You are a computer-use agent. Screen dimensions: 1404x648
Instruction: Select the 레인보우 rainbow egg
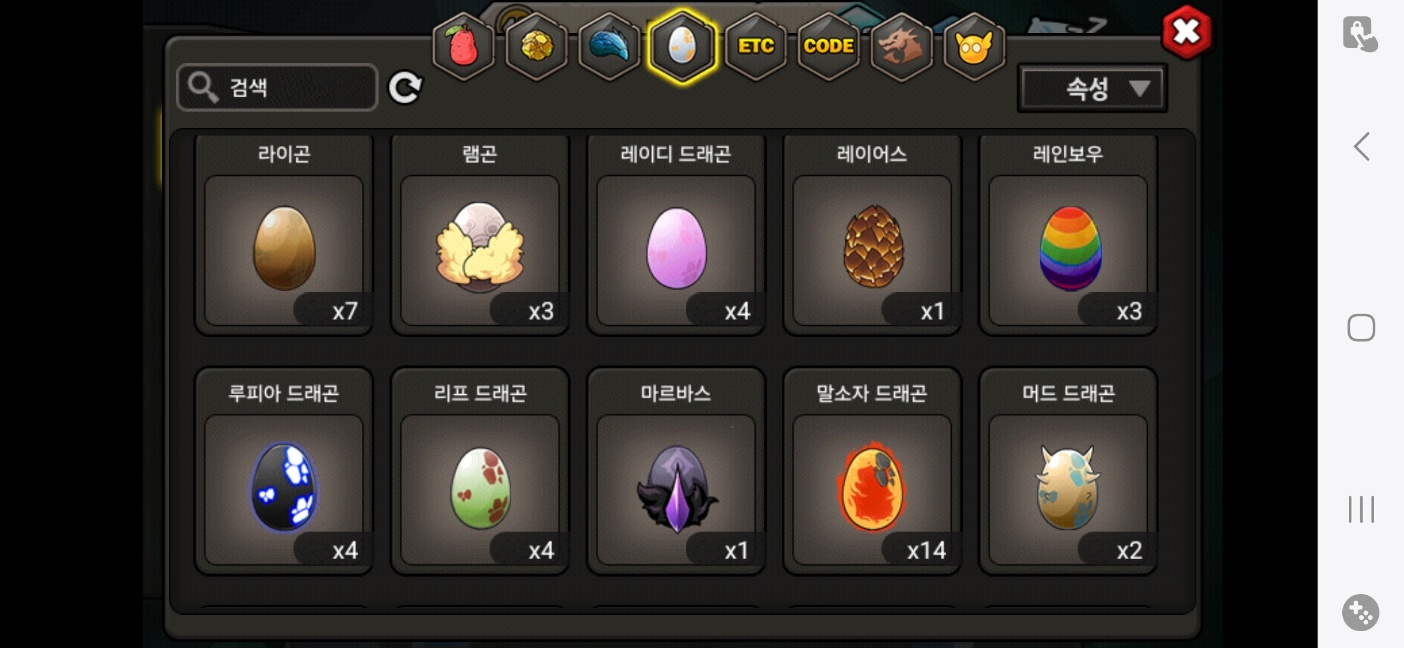coord(1068,233)
